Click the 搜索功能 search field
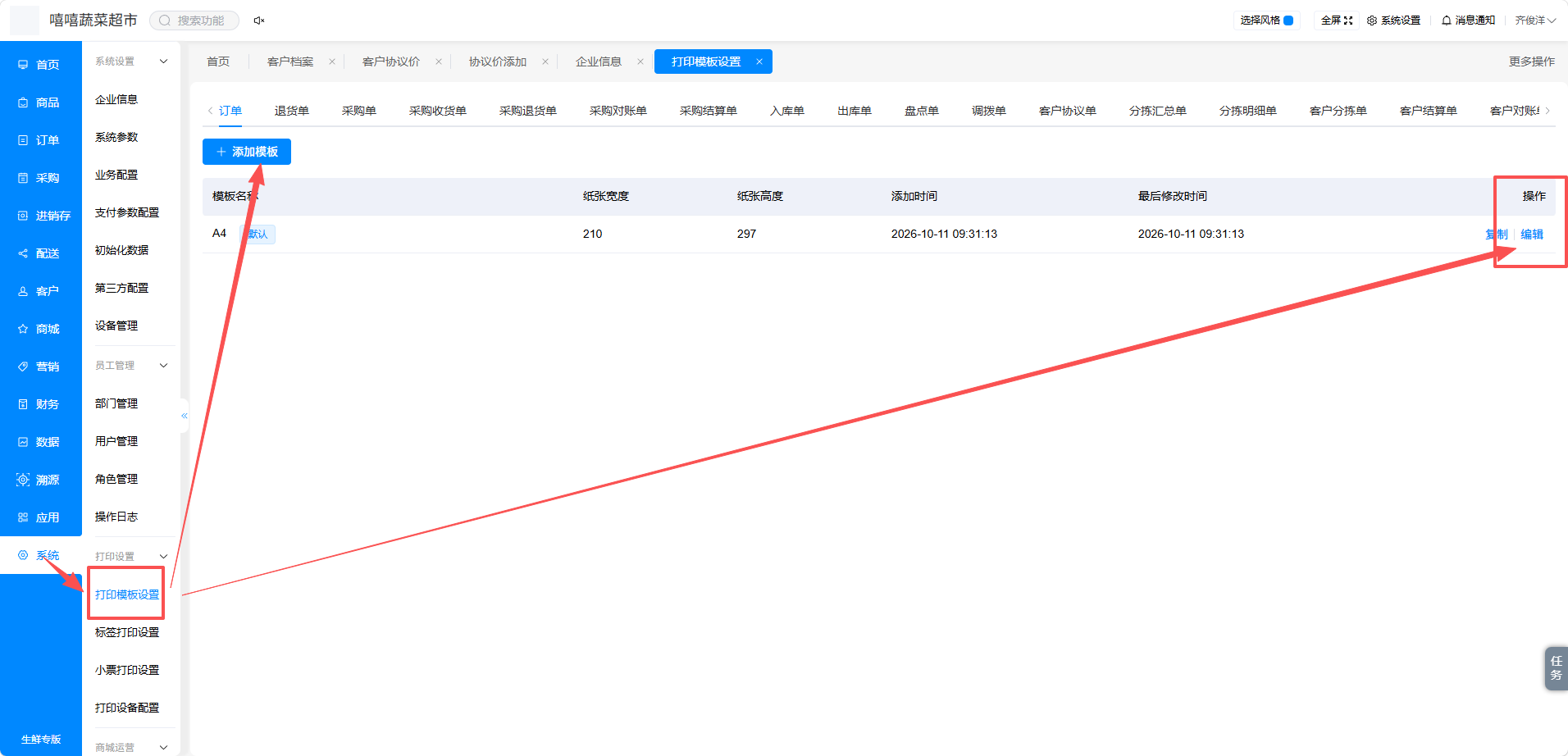1568x756 pixels. tap(194, 20)
